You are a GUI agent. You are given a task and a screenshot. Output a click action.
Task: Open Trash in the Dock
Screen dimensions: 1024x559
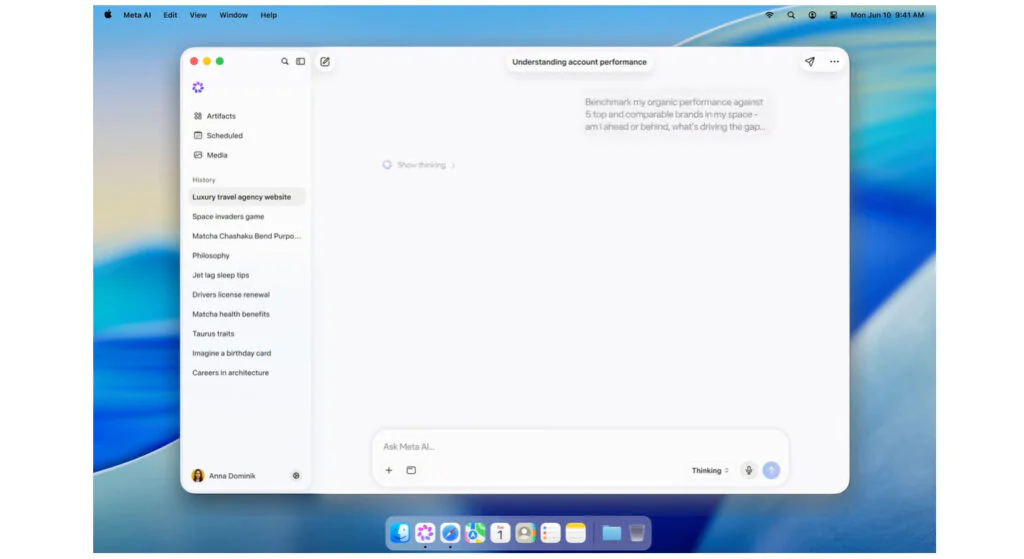(637, 533)
